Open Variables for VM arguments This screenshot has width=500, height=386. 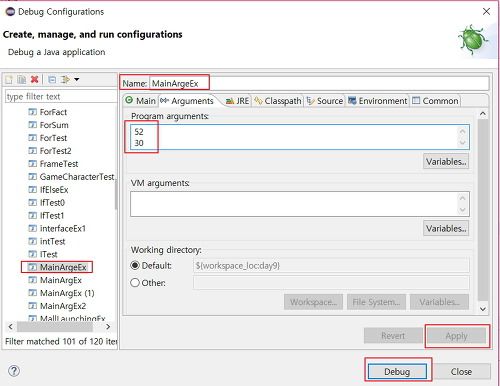pos(446,229)
